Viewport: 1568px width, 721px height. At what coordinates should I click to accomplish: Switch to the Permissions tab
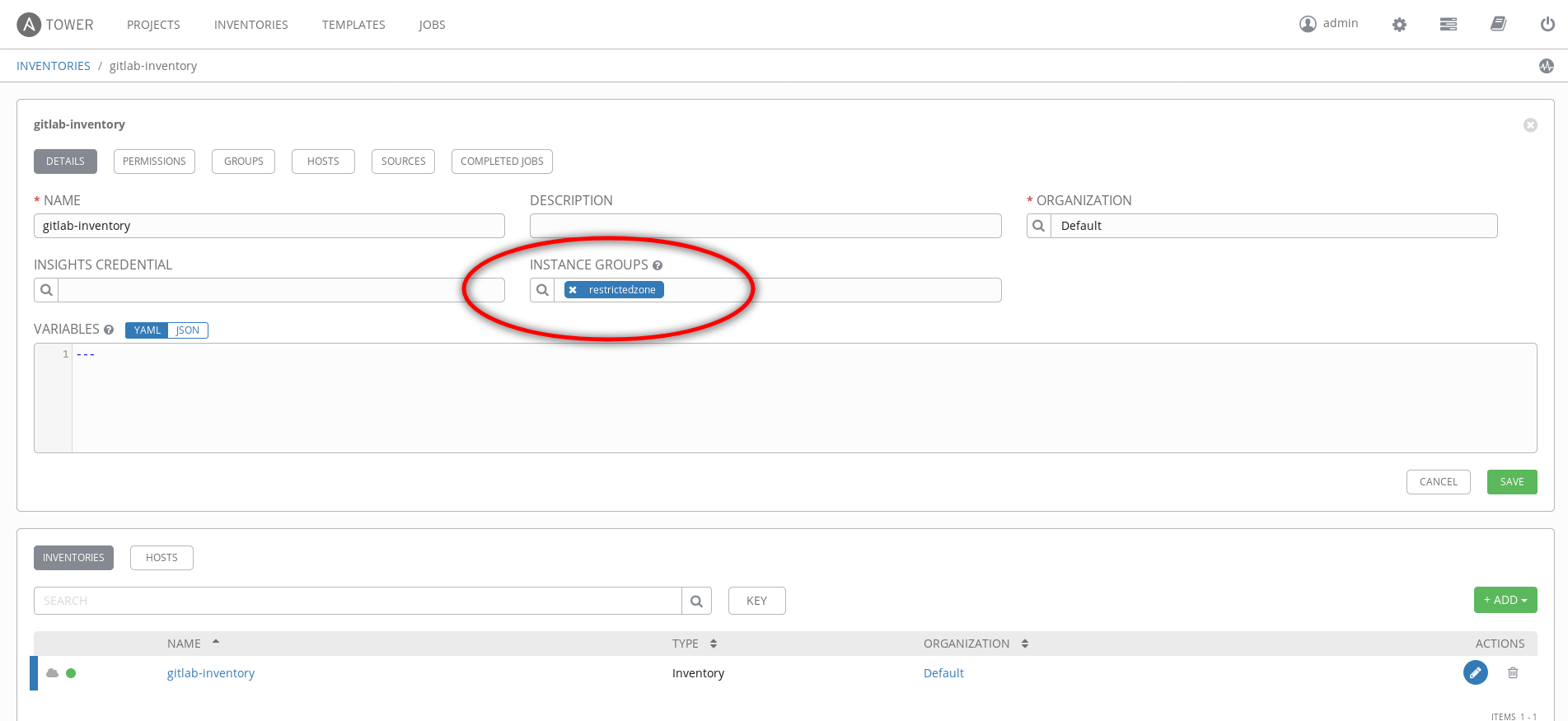point(154,162)
